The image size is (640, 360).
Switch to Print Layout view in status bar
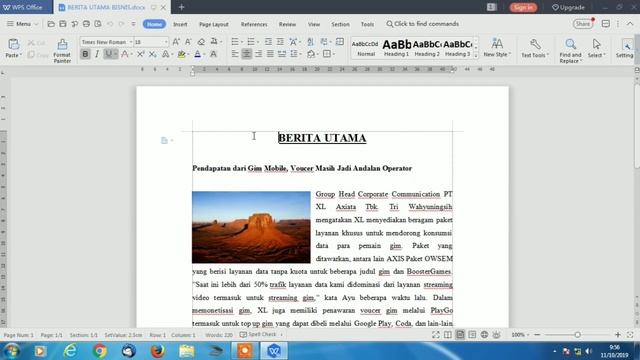pos(460,335)
